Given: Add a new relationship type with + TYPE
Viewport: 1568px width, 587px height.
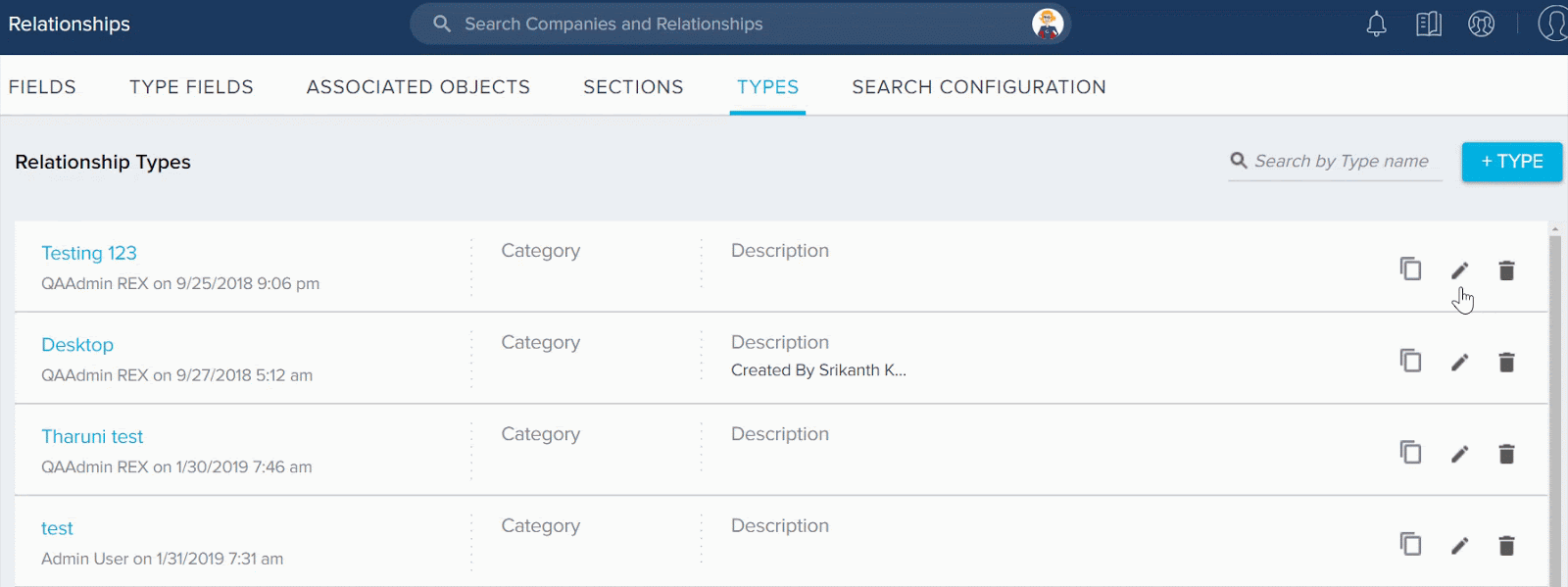Looking at the screenshot, I should point(1512,162).
